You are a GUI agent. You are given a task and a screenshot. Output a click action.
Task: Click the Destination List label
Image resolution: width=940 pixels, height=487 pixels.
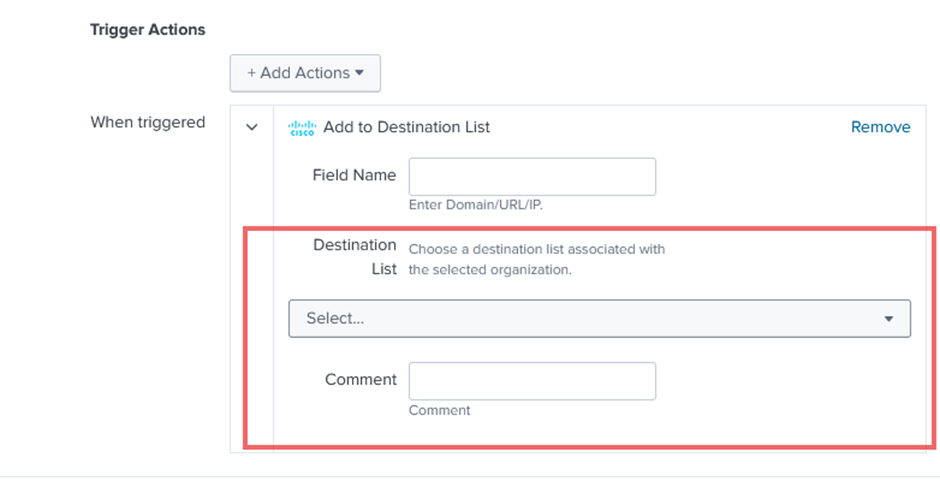355,256
